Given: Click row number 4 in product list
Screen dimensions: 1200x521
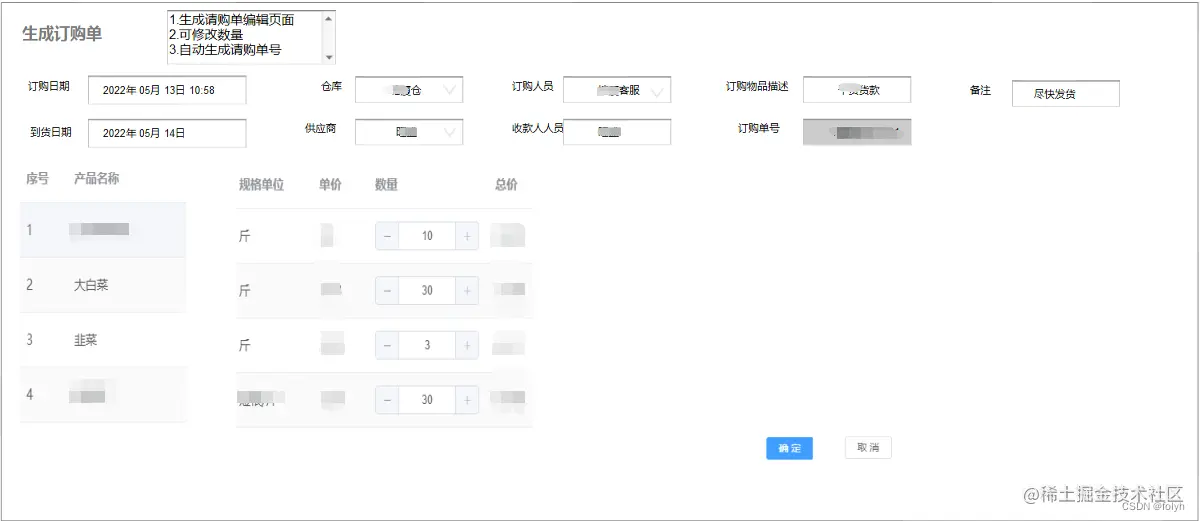Looking at the screenshot, I should 30,394.
